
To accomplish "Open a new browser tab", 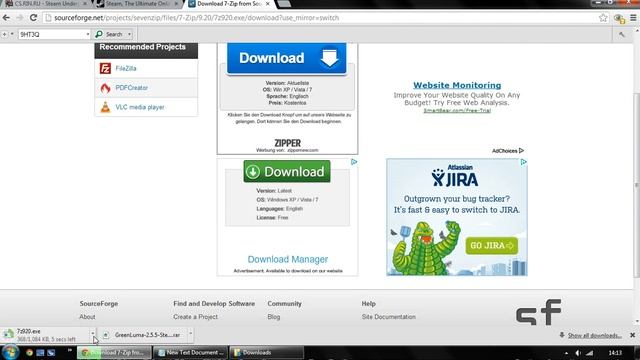I will (x=284, y=4).
